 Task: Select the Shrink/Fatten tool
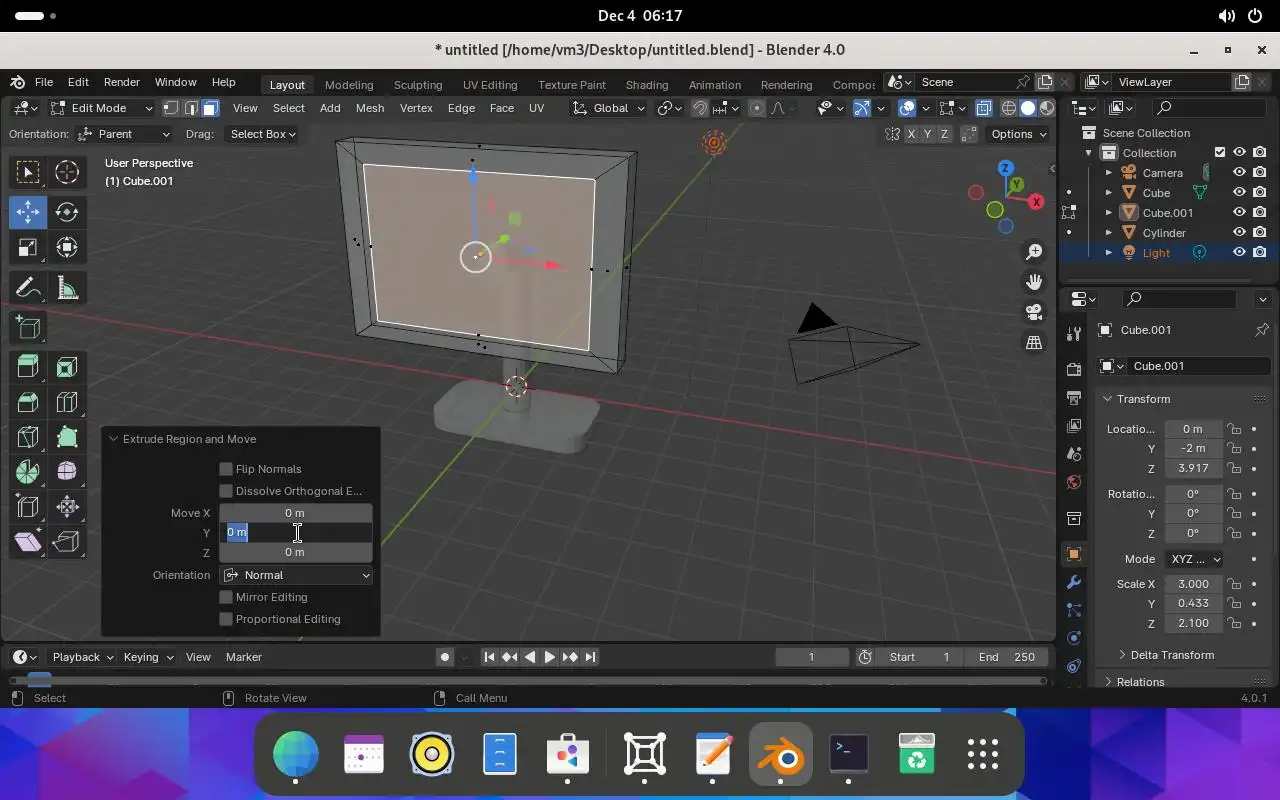tap(67, 506)
